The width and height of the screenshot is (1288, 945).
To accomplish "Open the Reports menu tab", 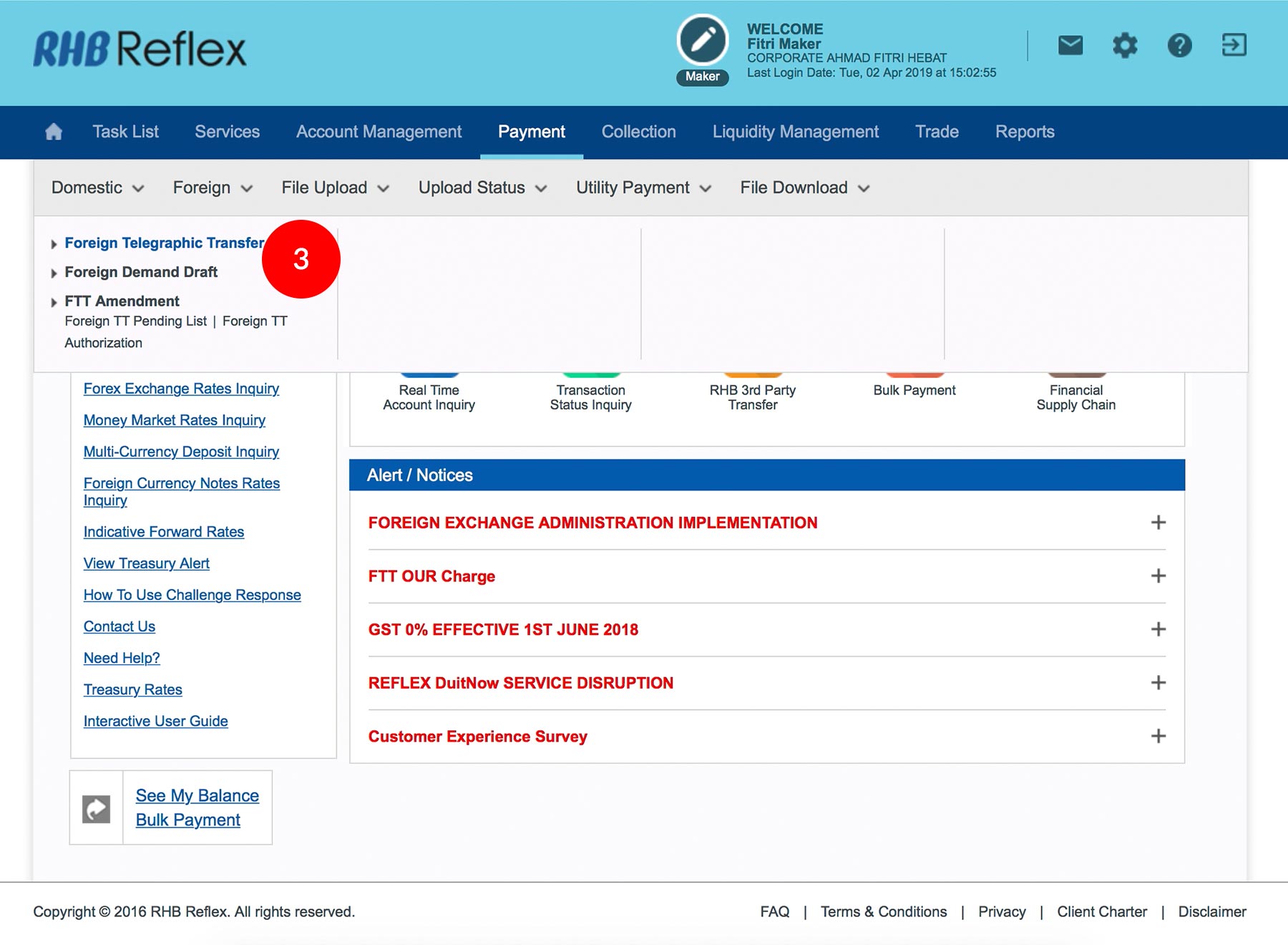I will pyautogui.click(x=1024, y=132).
